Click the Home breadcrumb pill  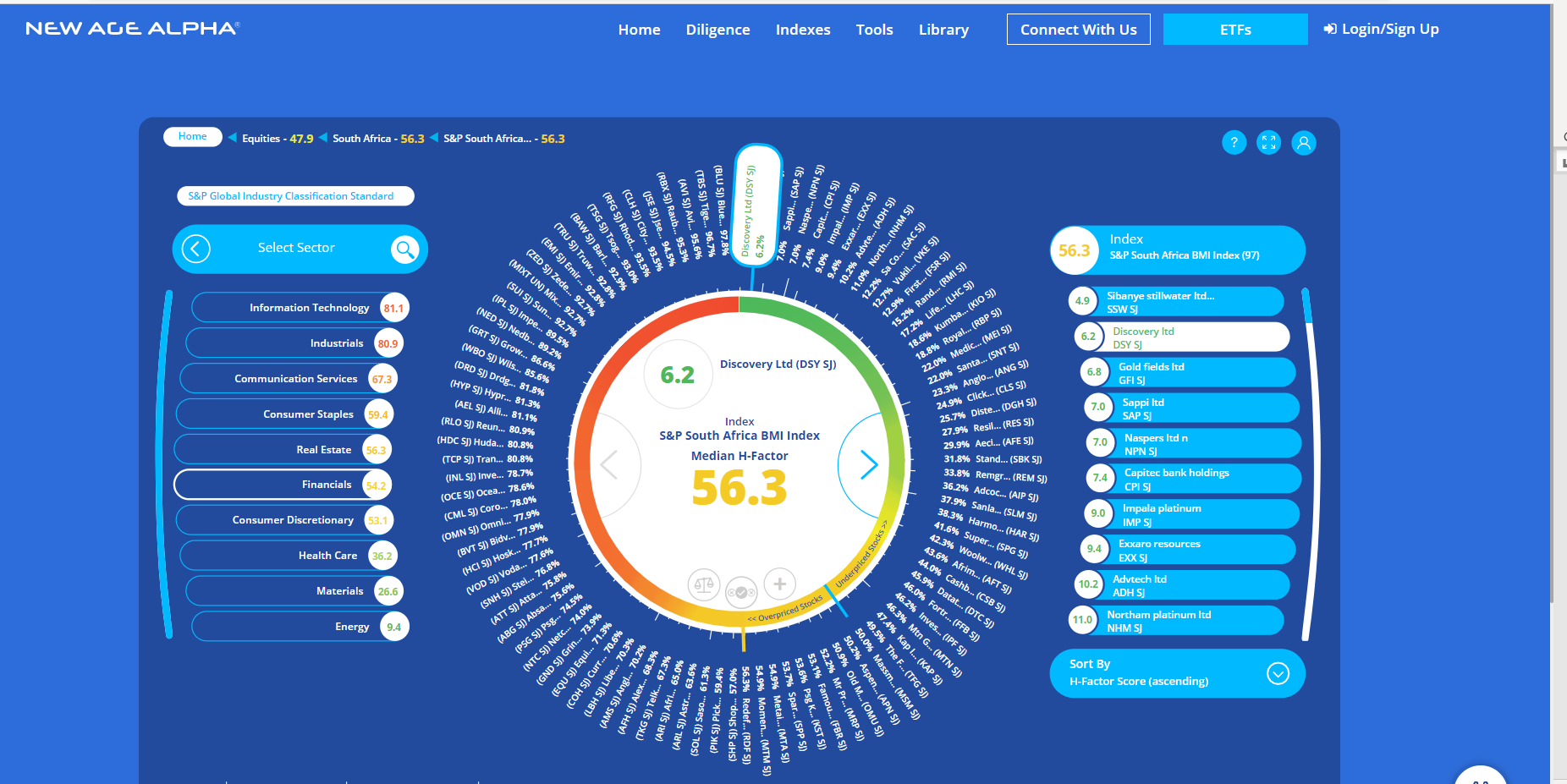[192, 137]
